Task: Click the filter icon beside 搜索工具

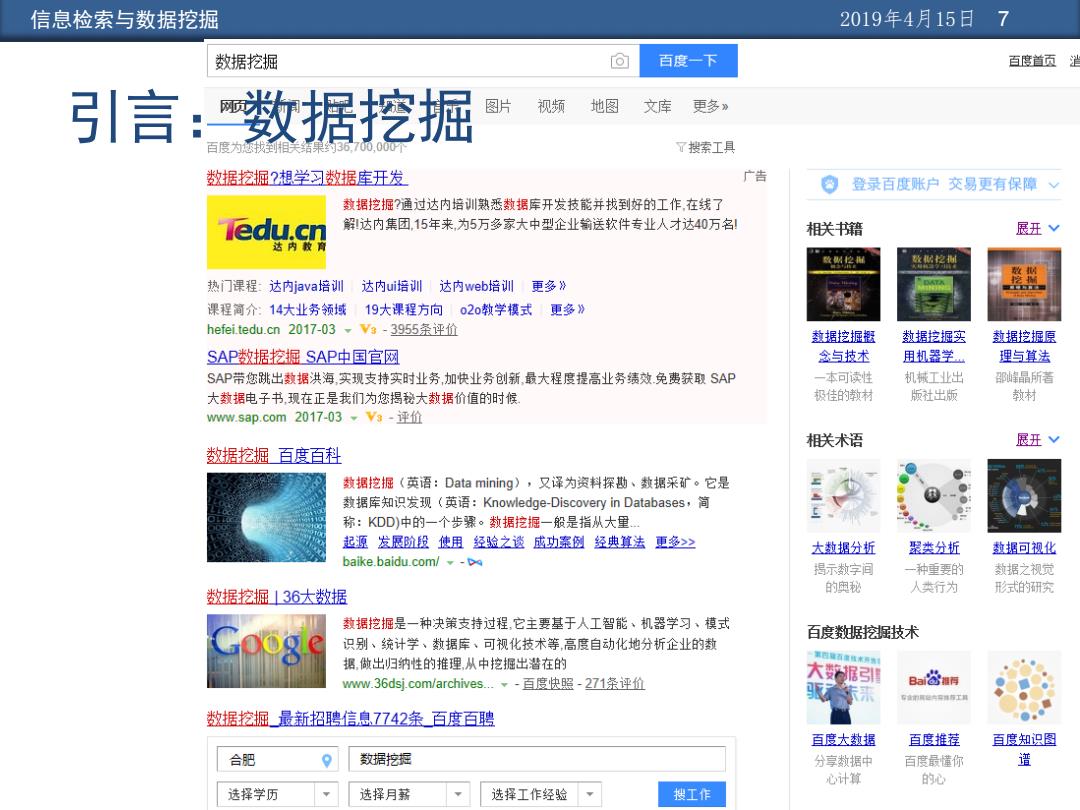Action: (681, 147)
